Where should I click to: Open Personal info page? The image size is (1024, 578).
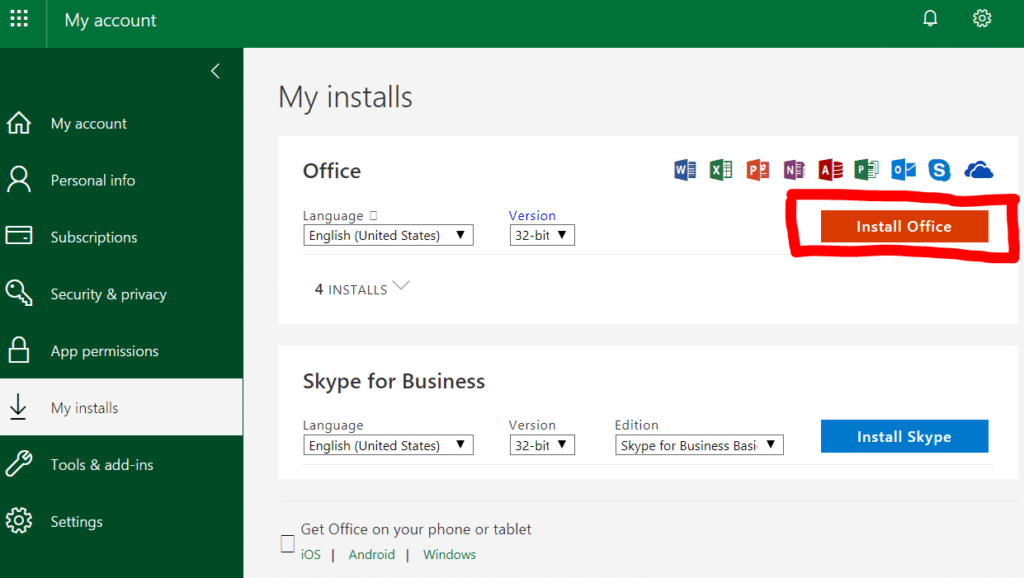(x=93, y=180)
